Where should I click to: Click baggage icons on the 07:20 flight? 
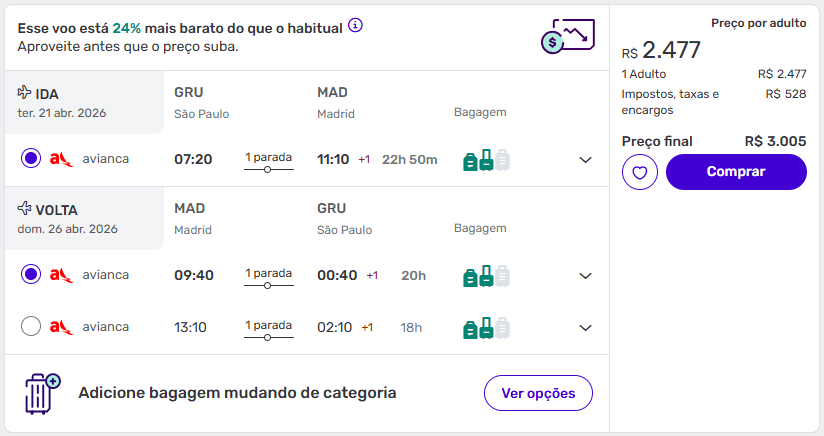point(486,159)
